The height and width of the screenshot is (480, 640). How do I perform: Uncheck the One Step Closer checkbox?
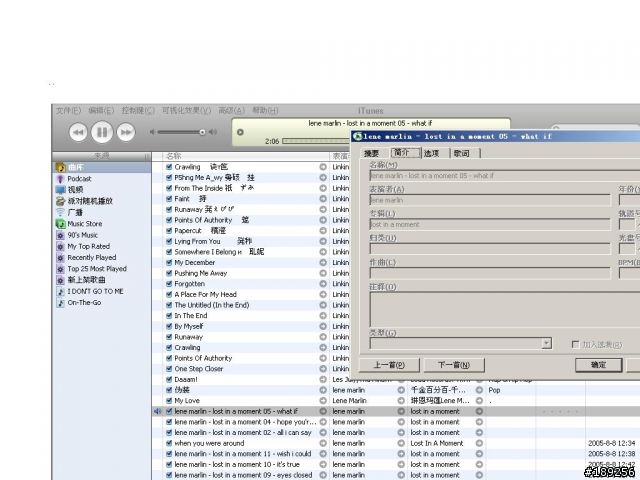(x=169, y=369)
